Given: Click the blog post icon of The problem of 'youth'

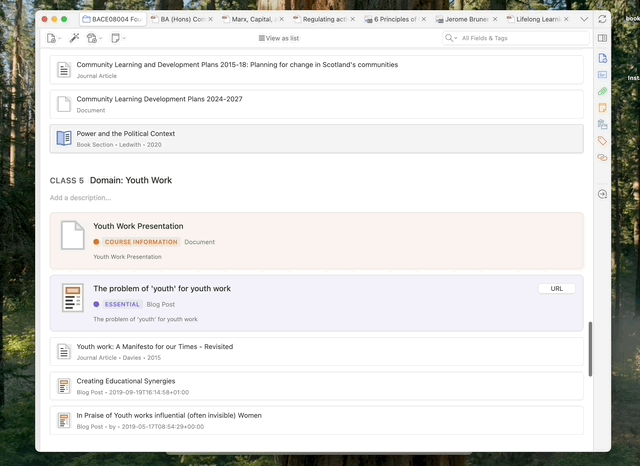Looking at the screenshot, I should click(73, 298).
